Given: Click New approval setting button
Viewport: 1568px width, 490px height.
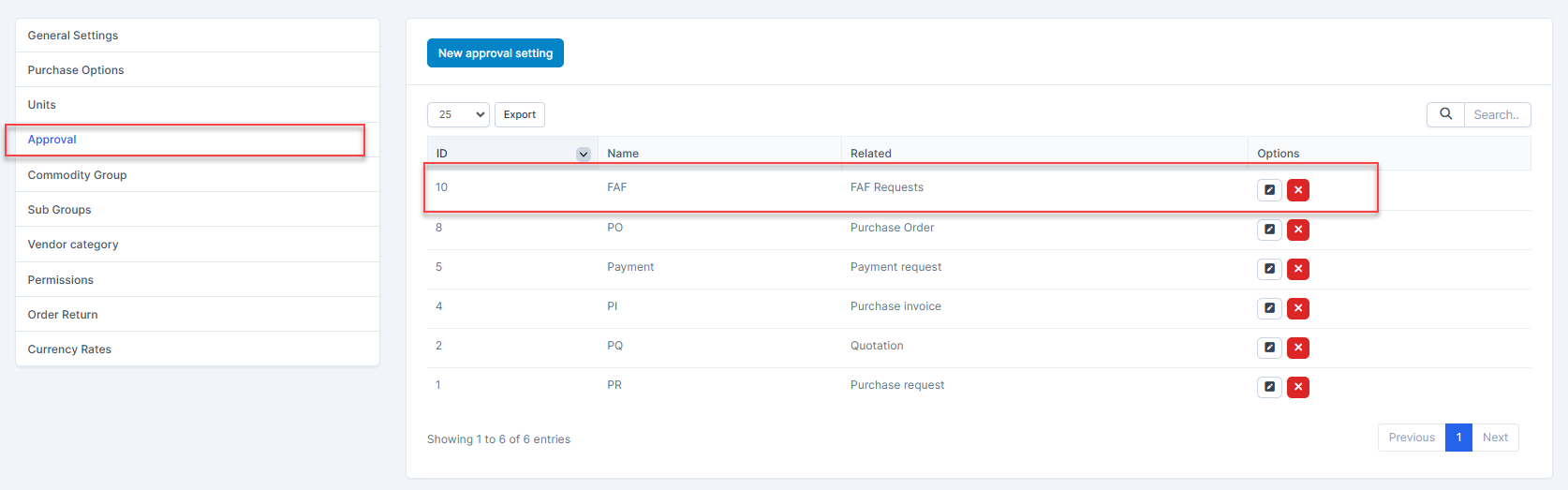Looking at the screenshot, I should (x=496, y=53).
